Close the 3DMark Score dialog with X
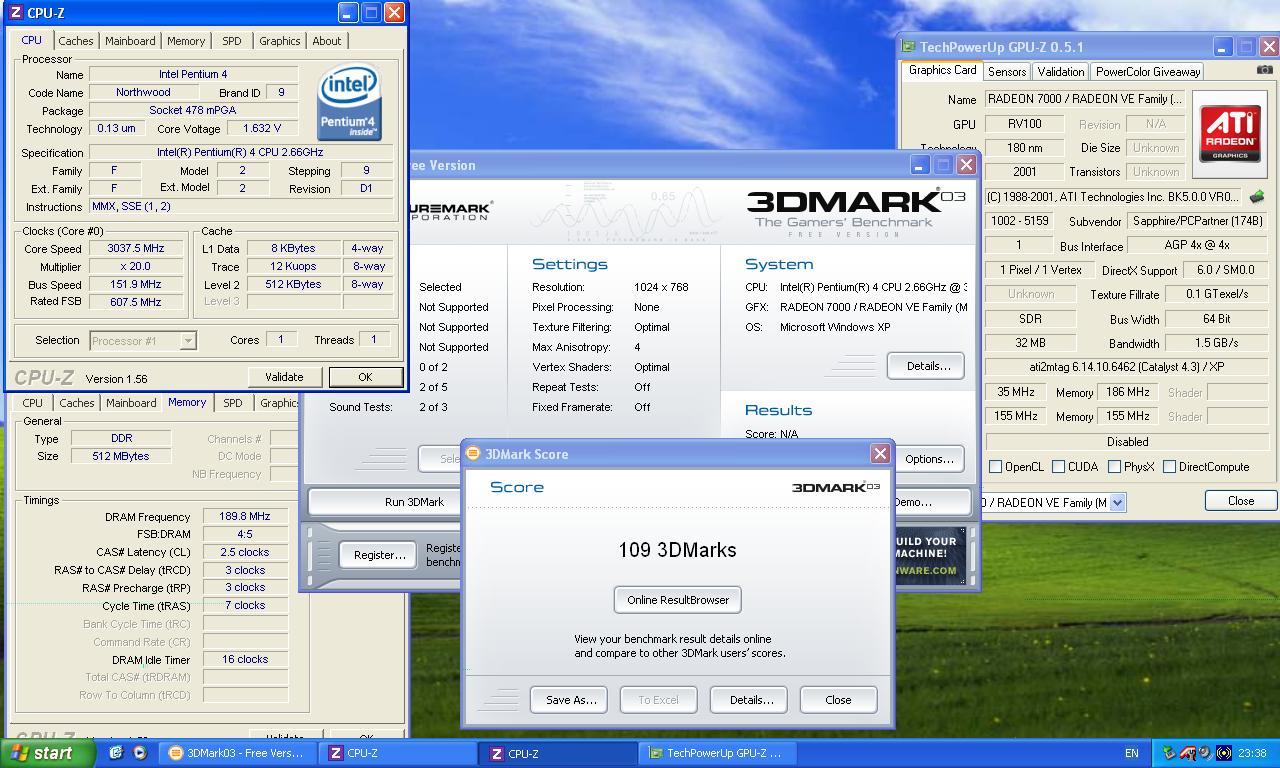This screenshot has width=1280, height=768. click(x=880, y=454)
